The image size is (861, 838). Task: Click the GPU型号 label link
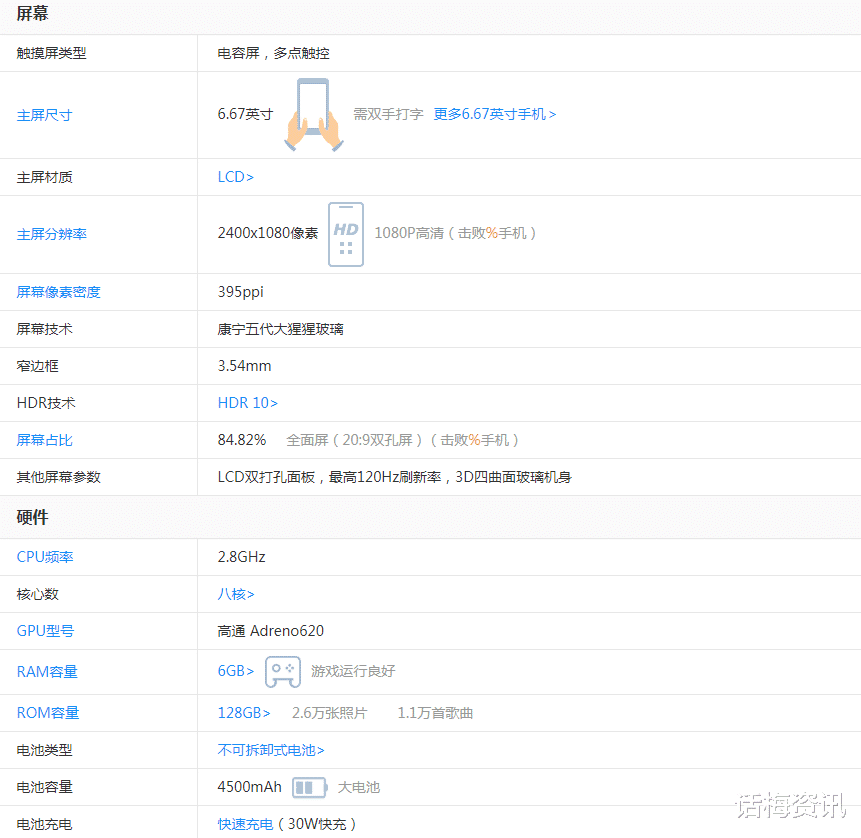(x=44, y=631)
